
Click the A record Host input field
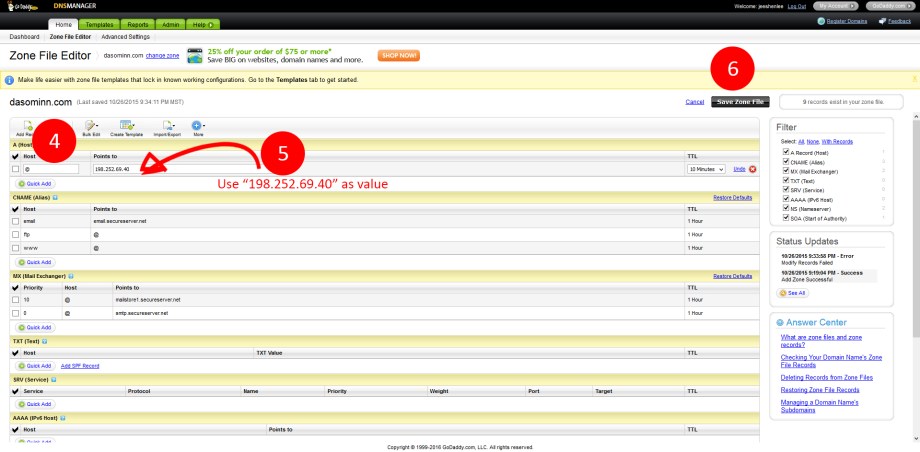pos(51,169)
